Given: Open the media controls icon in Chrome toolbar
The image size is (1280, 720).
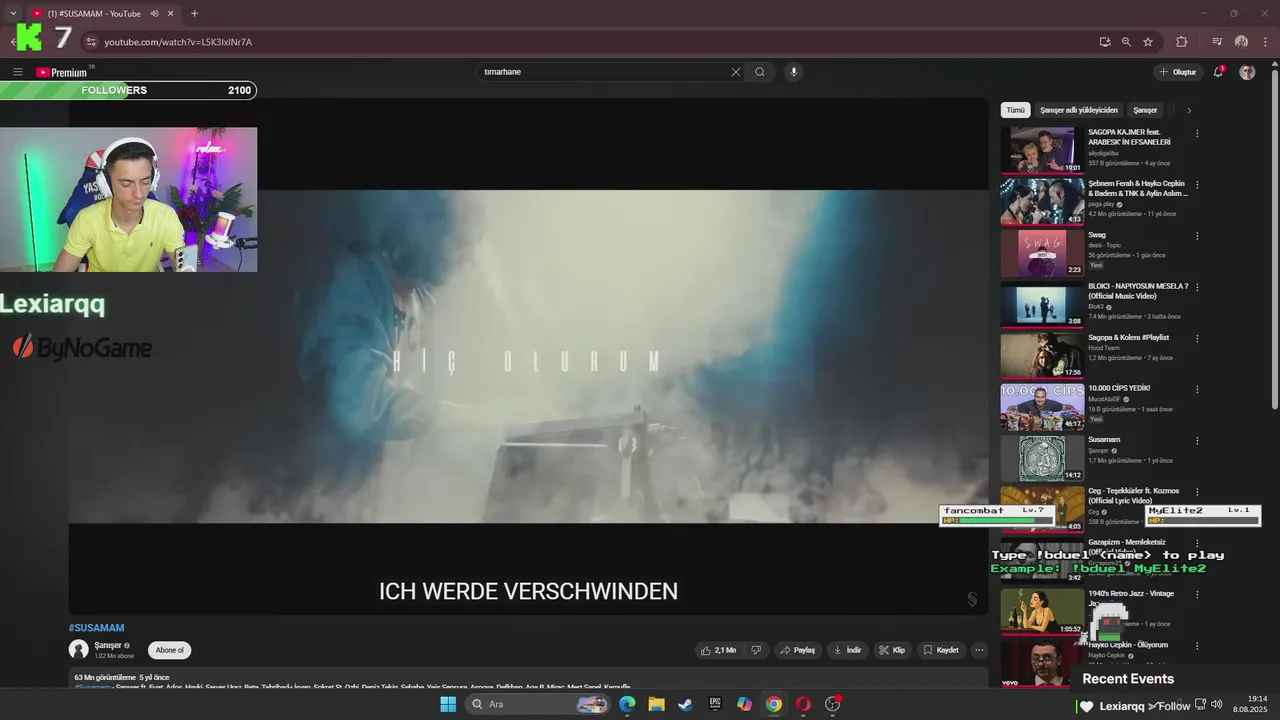Looking at the screenshot, I should [x=1217, y=42].
